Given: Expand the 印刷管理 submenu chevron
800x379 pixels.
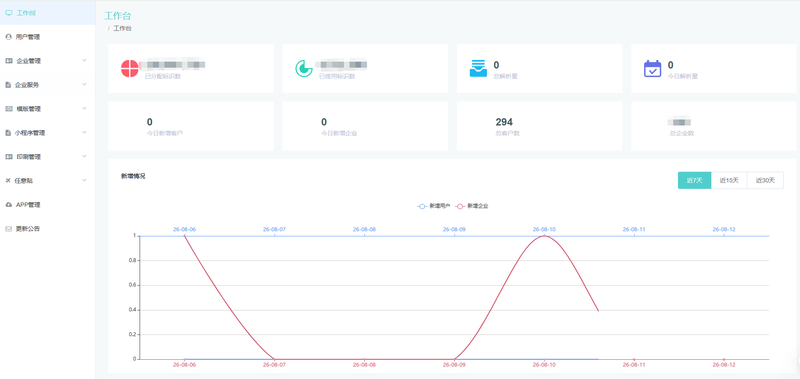Looking at the screenshot, I should coord(84,156).
